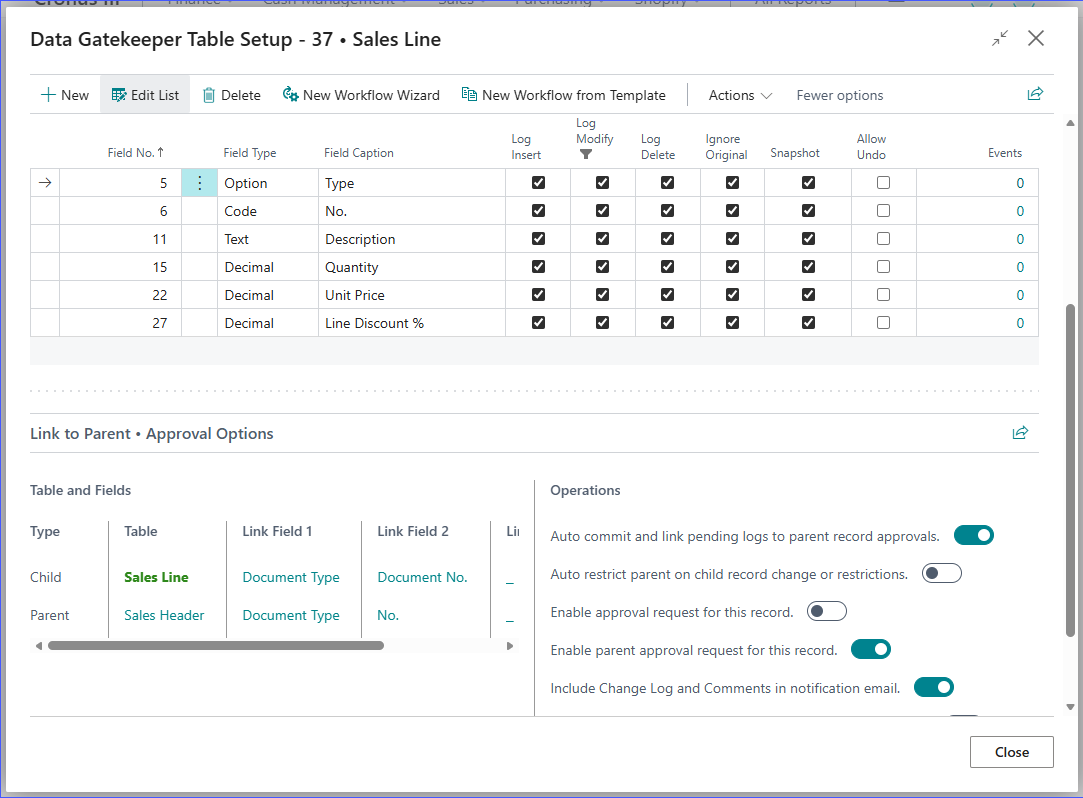1083x798 pixels.
Task: Enable auto restrict parent toggle
Action: [x=941, y=573]
